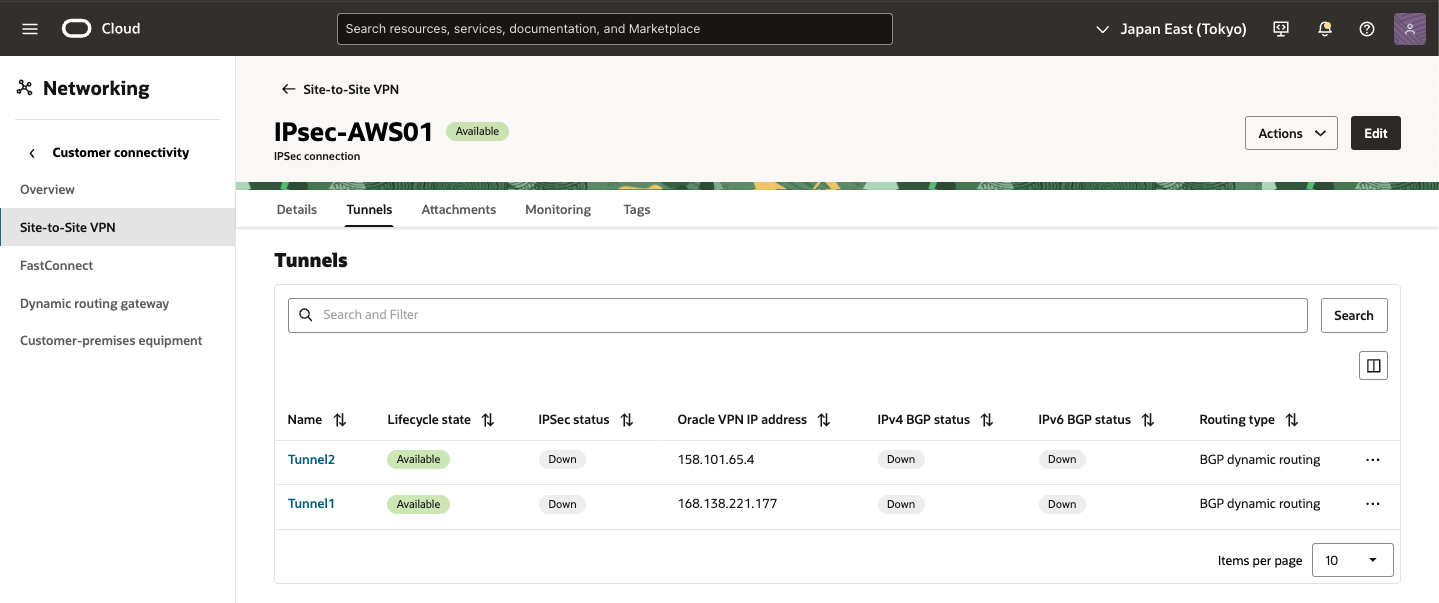Open the help question mark icon
This screenshot has height=603, width=1439.
pyautogui.click(x=1367, y=29)
